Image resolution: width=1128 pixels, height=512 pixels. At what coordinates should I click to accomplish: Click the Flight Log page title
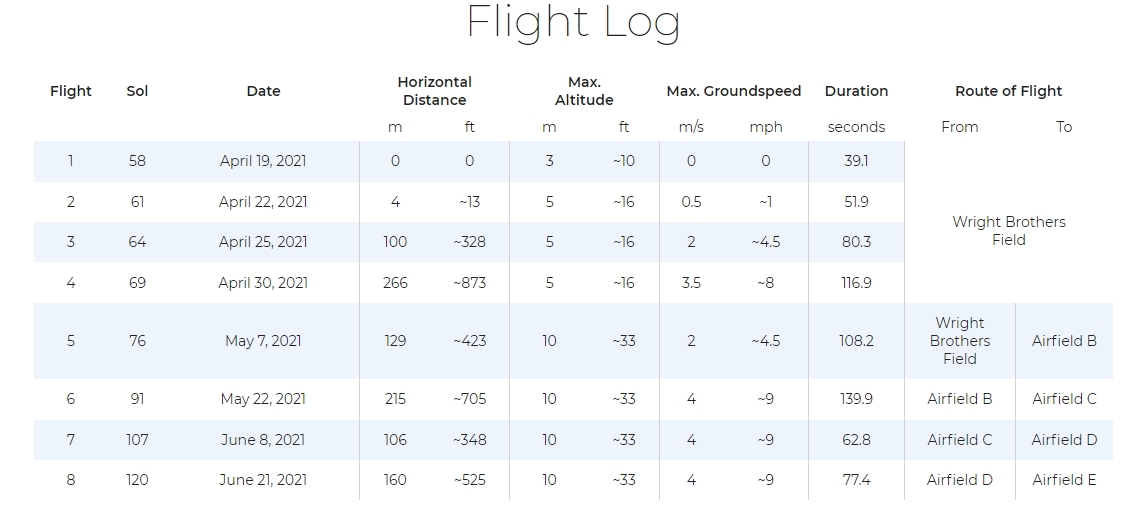[573, 23]
